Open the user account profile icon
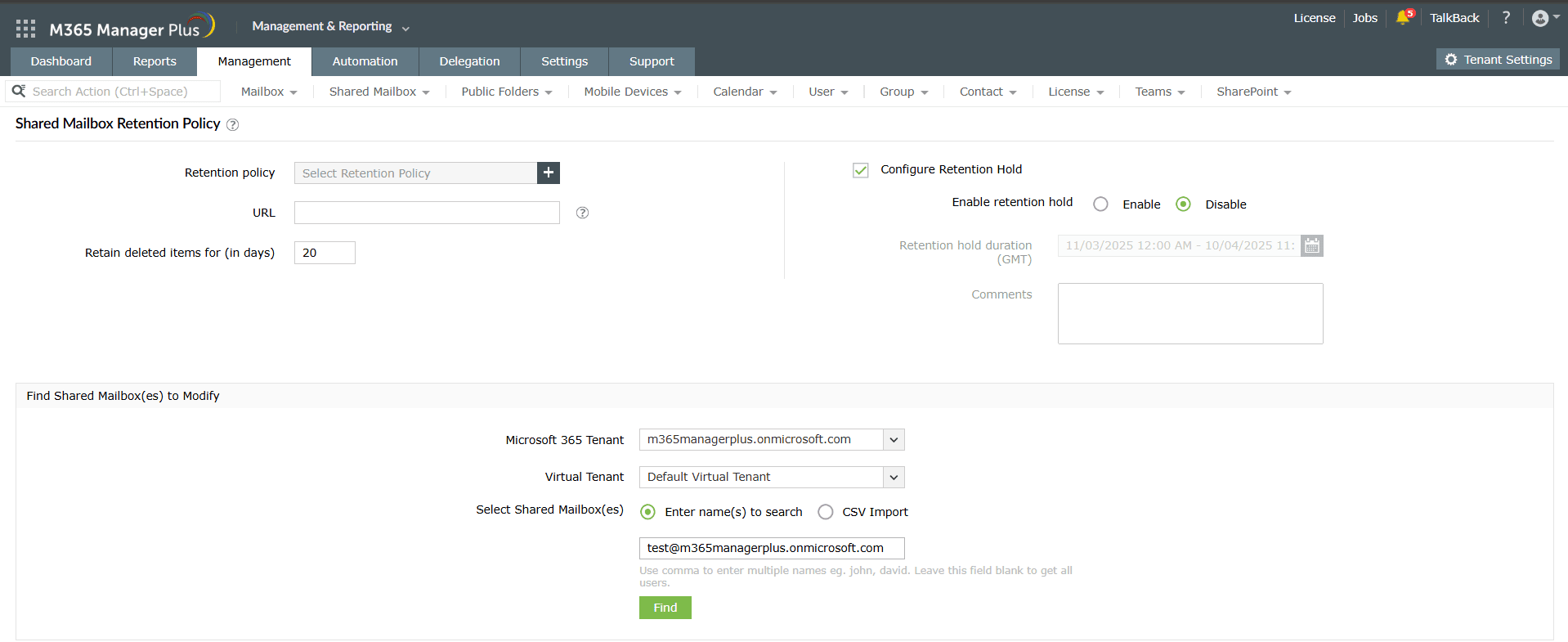 click(1540, 18)
